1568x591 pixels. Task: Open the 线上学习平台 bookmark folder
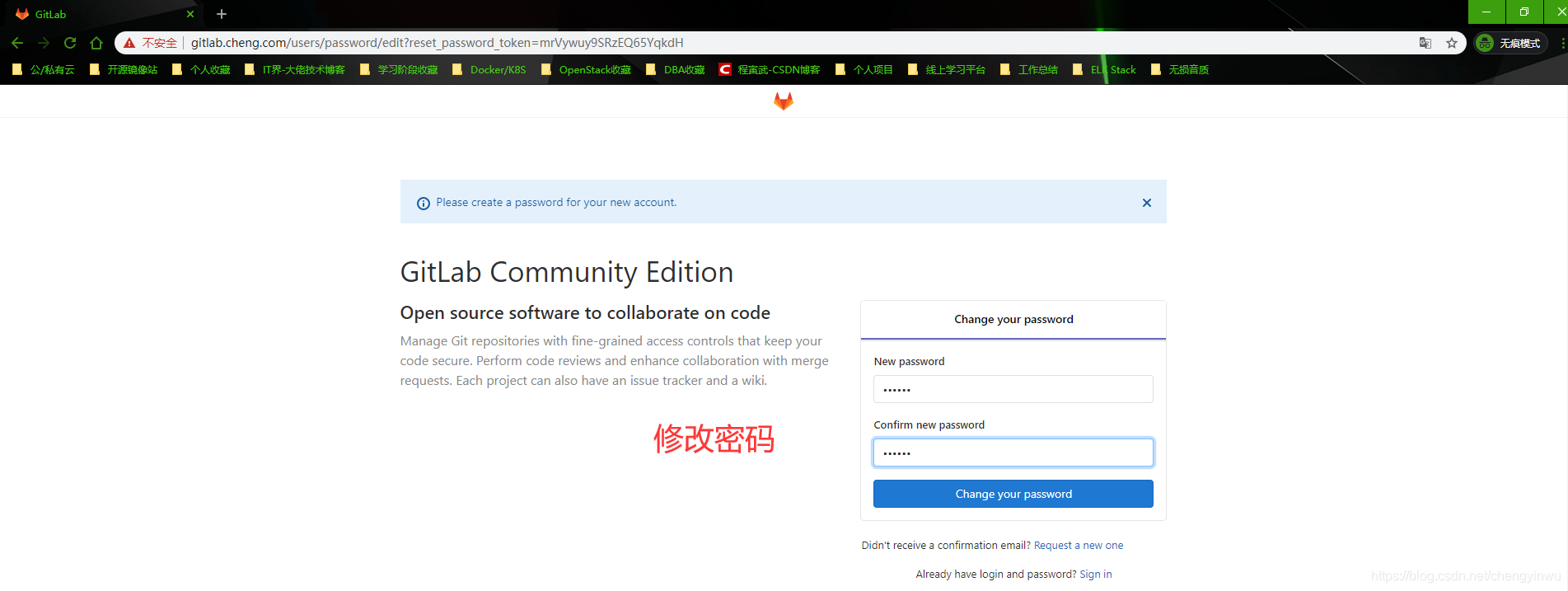pos(947,70)
